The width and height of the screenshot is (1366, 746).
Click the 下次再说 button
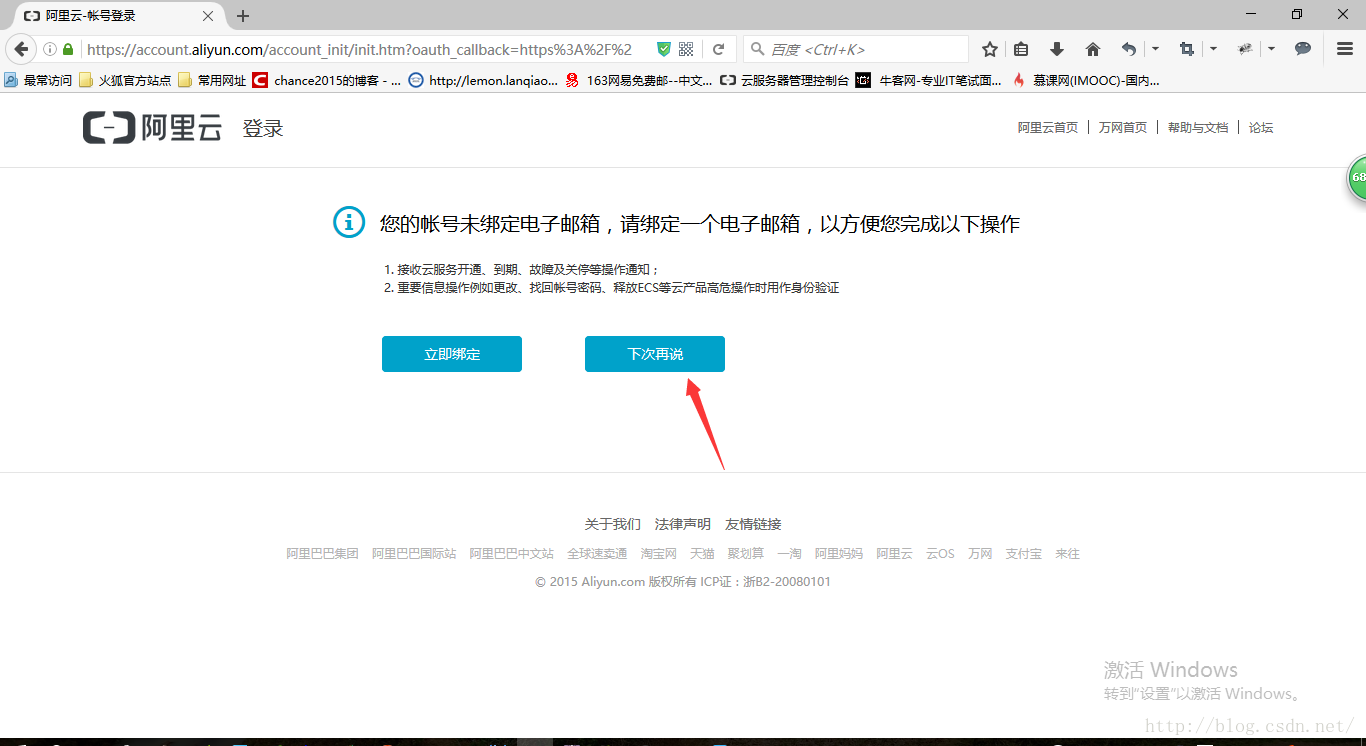coord(655,354)
